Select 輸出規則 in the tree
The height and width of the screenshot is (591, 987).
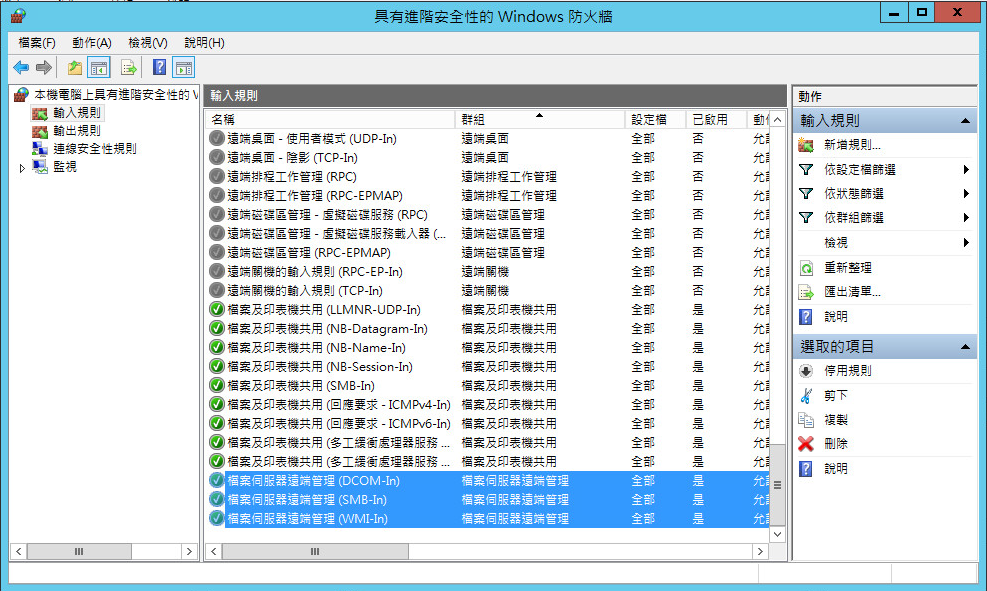pos(77,131)
